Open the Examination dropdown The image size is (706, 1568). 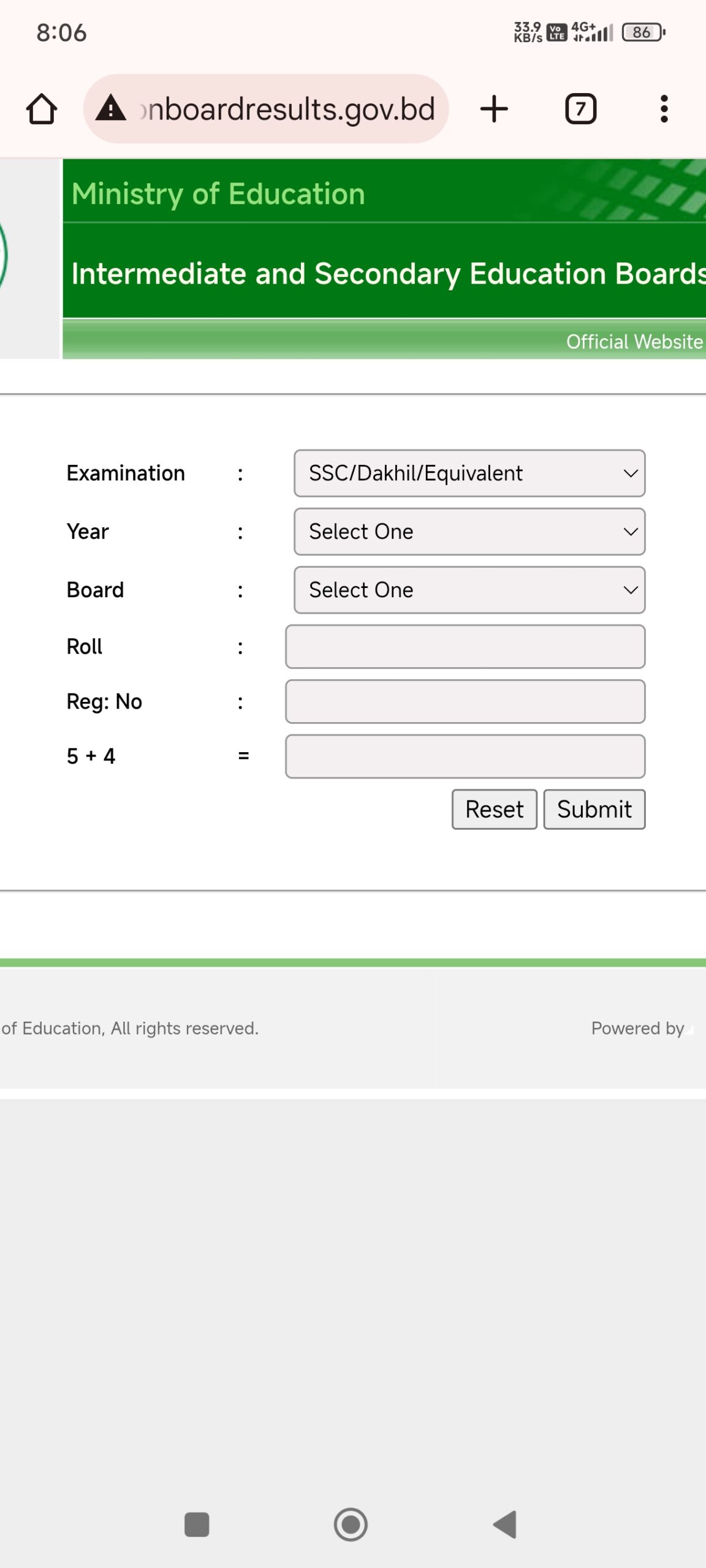[469, 473]
